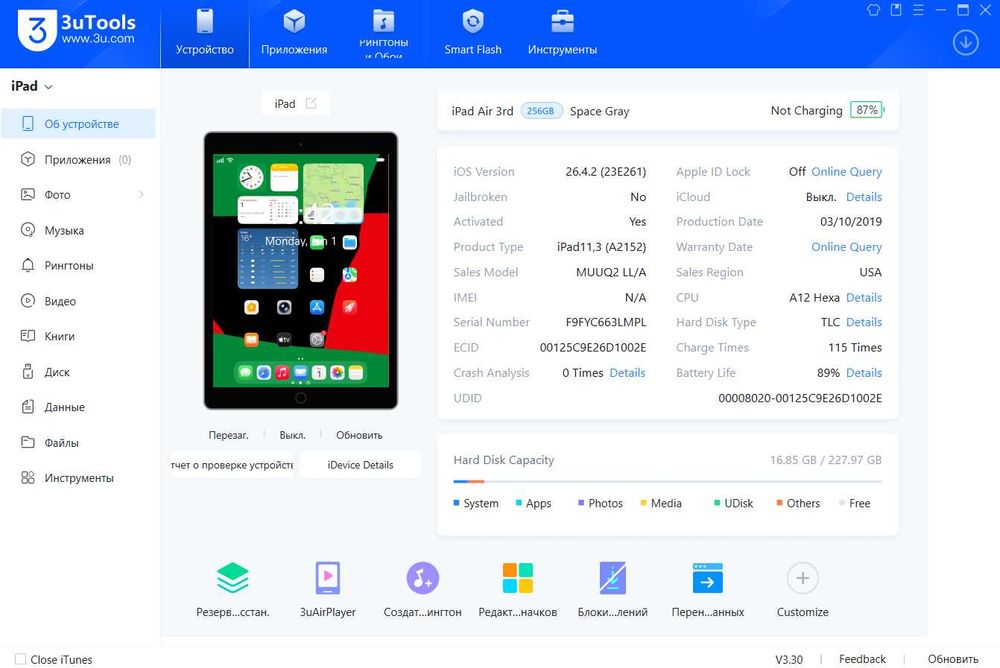The image size is (1000, 668).
Task: Click the 256GB capacity badge
Action: pyautogui.click(x=541, y=111)
